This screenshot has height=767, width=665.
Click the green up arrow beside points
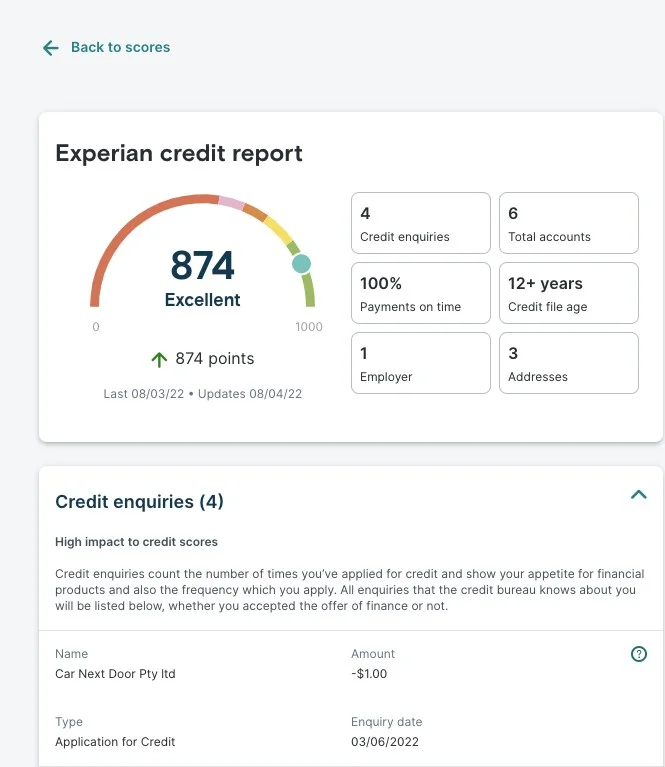pyautogui.click(x=159, y=359)
